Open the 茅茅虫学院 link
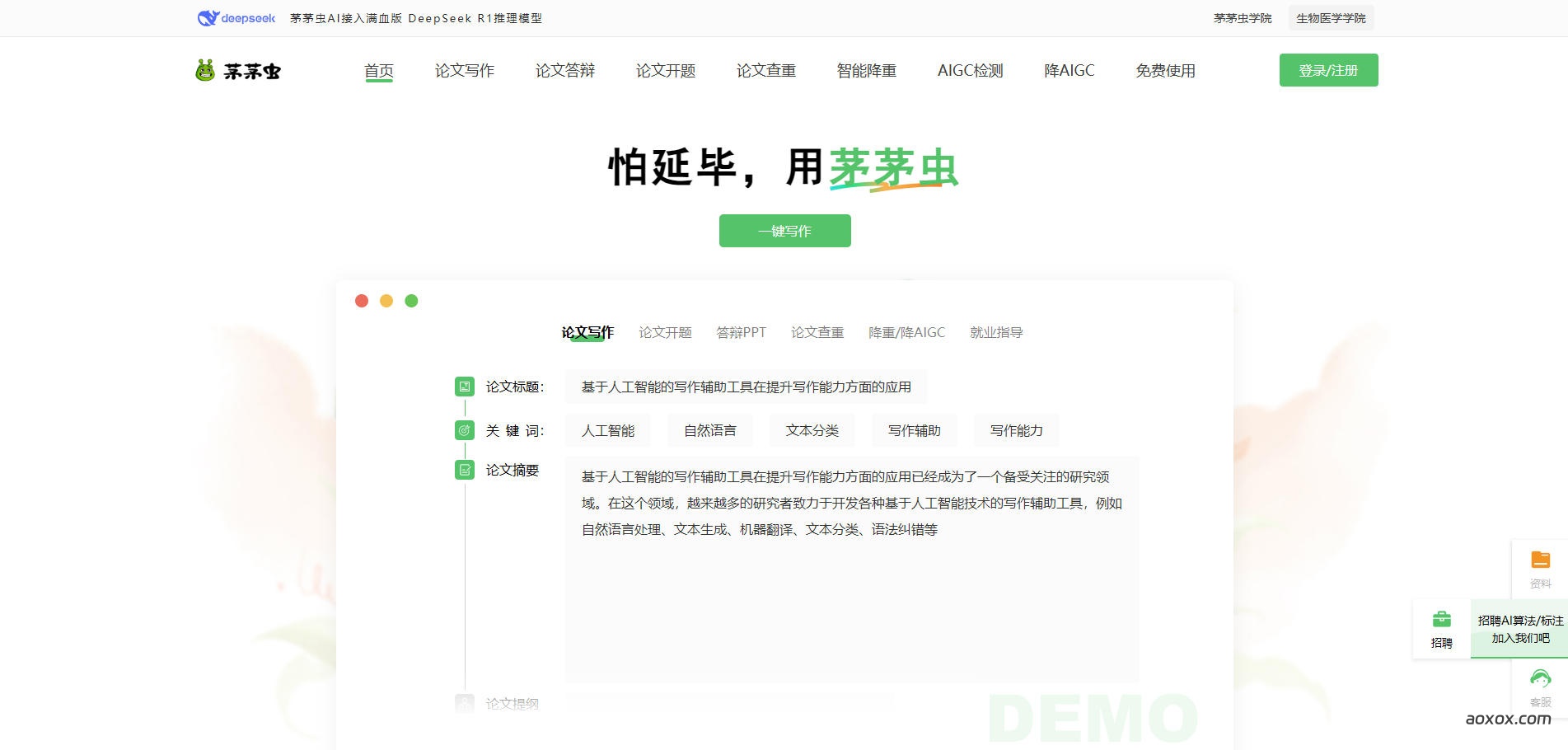This screenshot has height=750, width=1568. (1243, 18)
